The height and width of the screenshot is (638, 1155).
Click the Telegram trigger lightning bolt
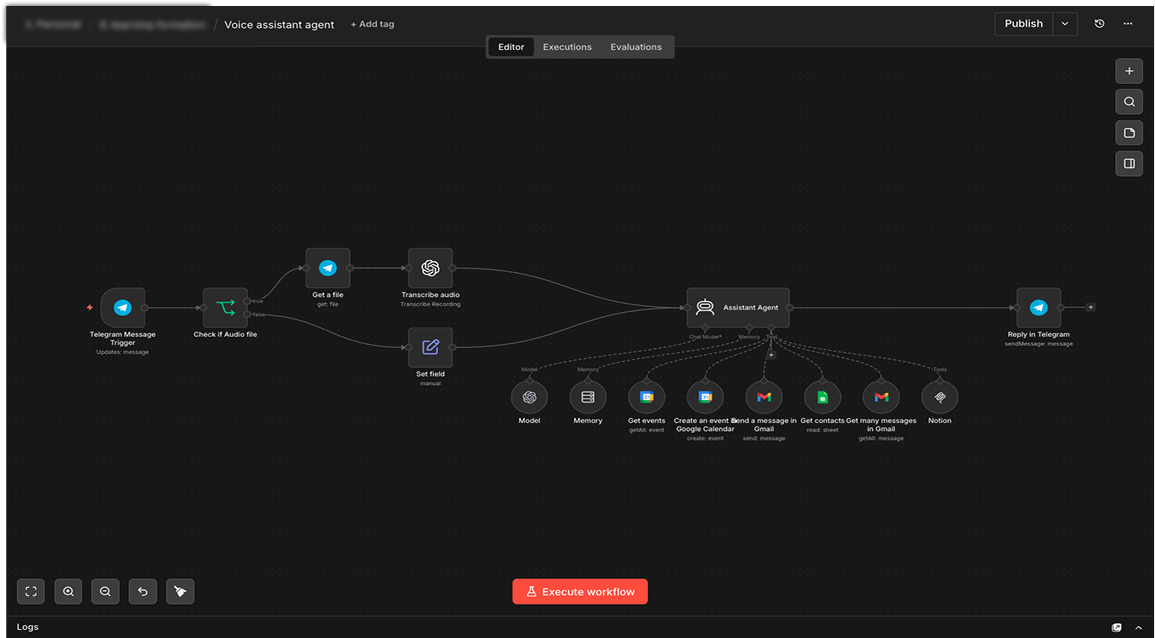coord(90,307)
